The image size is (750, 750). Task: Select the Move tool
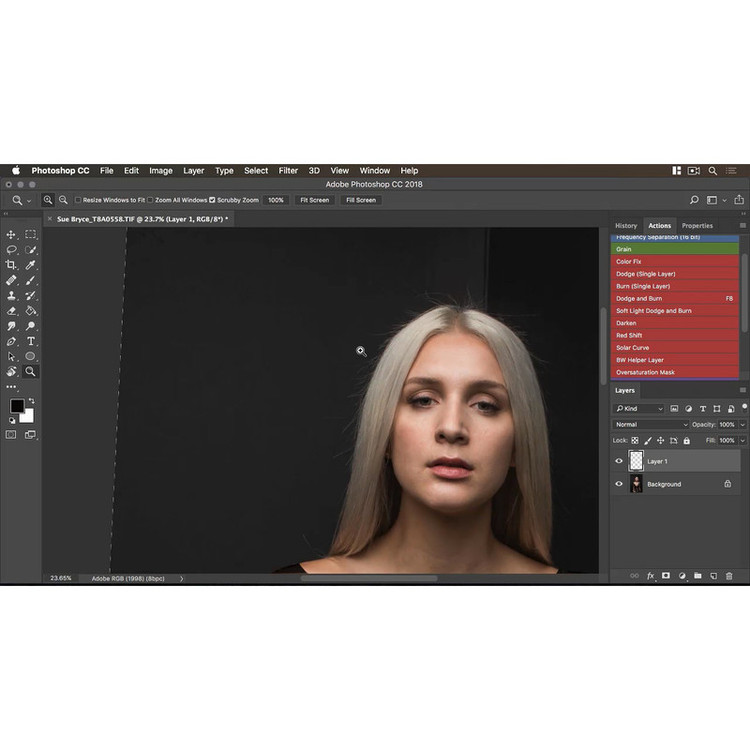click(12, 235)
